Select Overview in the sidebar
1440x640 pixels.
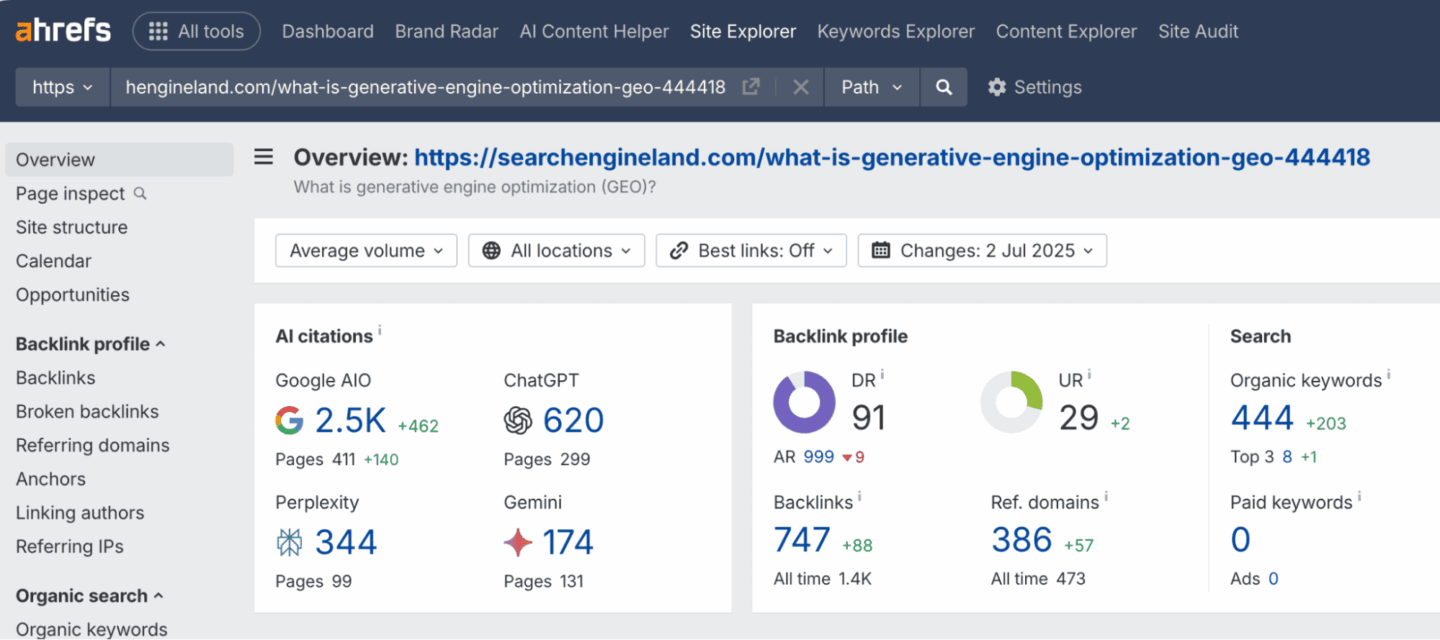[x=119, y=159]
